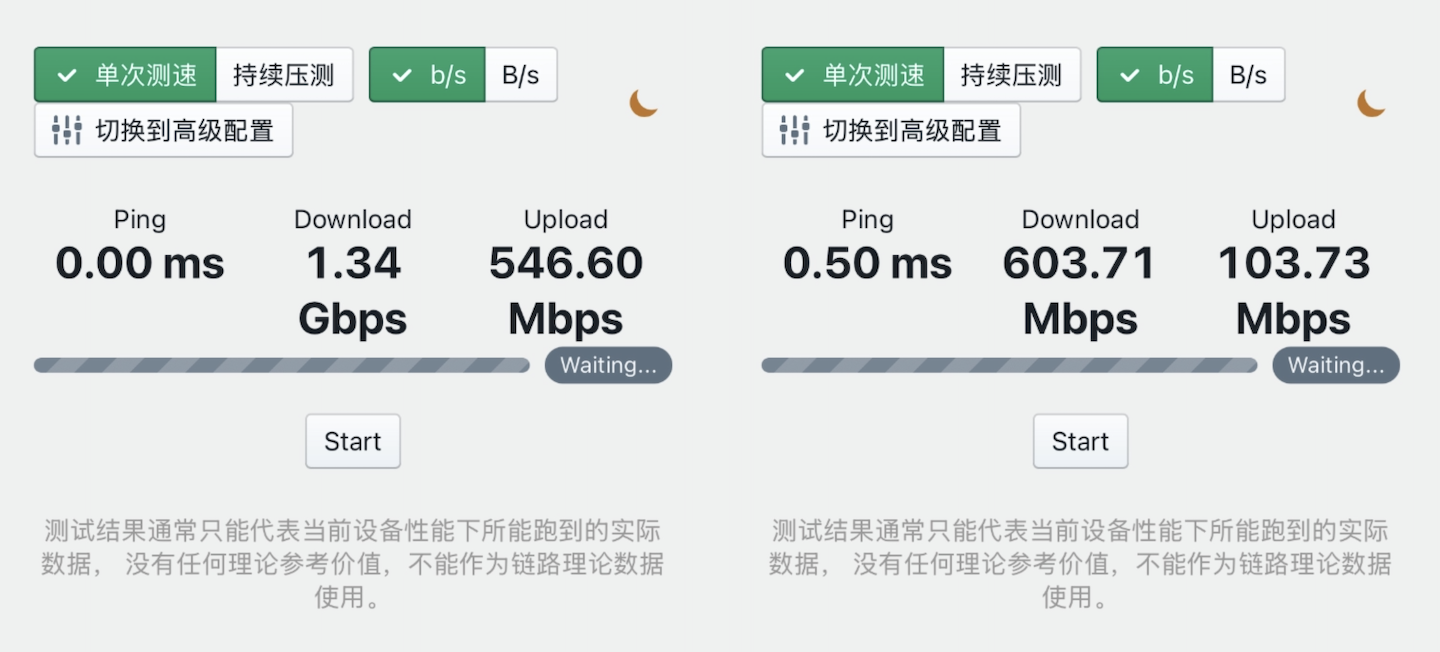
Task: Click the dark mode moon icon in right panel
Action: click(1371, 102)
